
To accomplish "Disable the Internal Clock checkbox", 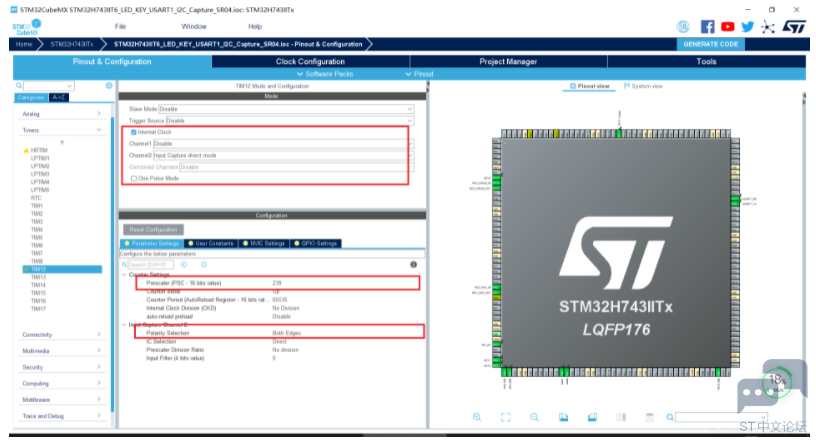I will (x=134, y=132).
